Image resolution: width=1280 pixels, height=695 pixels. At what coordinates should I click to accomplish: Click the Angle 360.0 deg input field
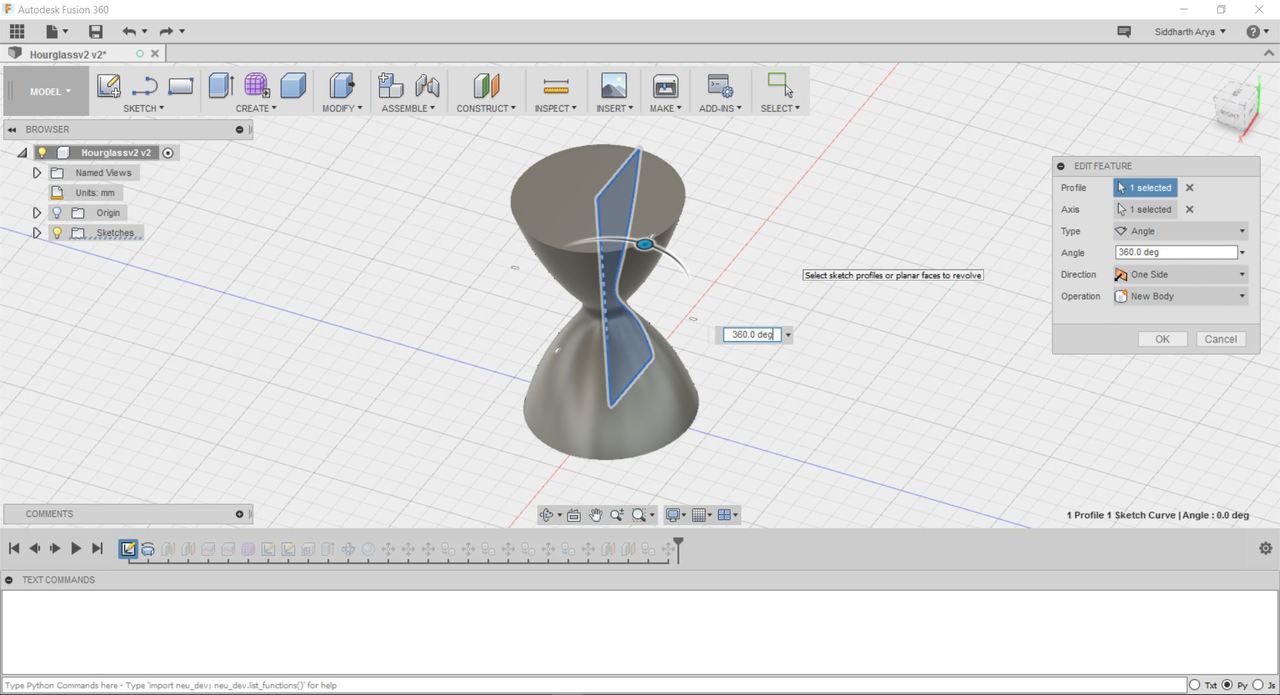click(x=1176, y=253)
